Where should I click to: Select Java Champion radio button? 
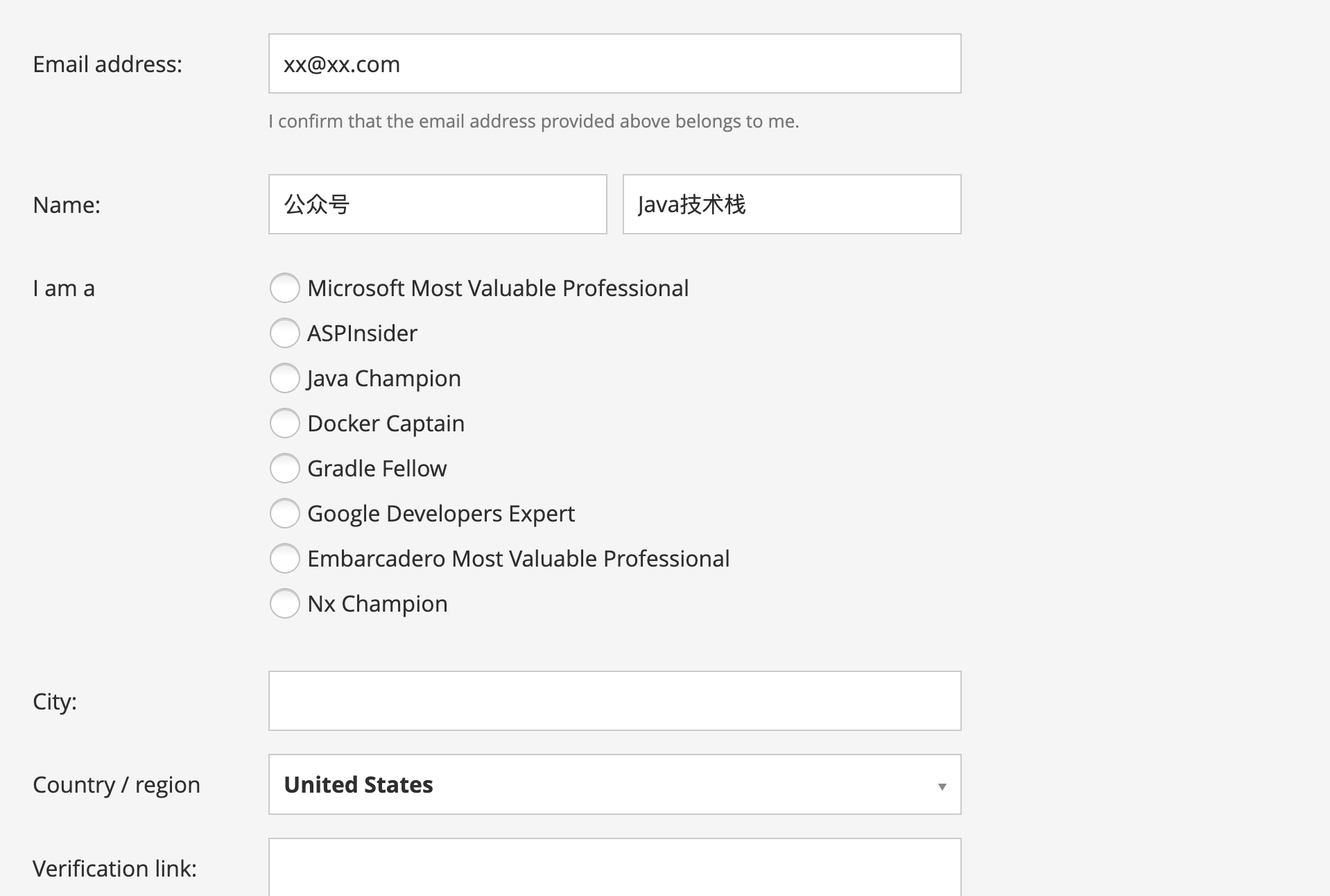click(284, 378)
